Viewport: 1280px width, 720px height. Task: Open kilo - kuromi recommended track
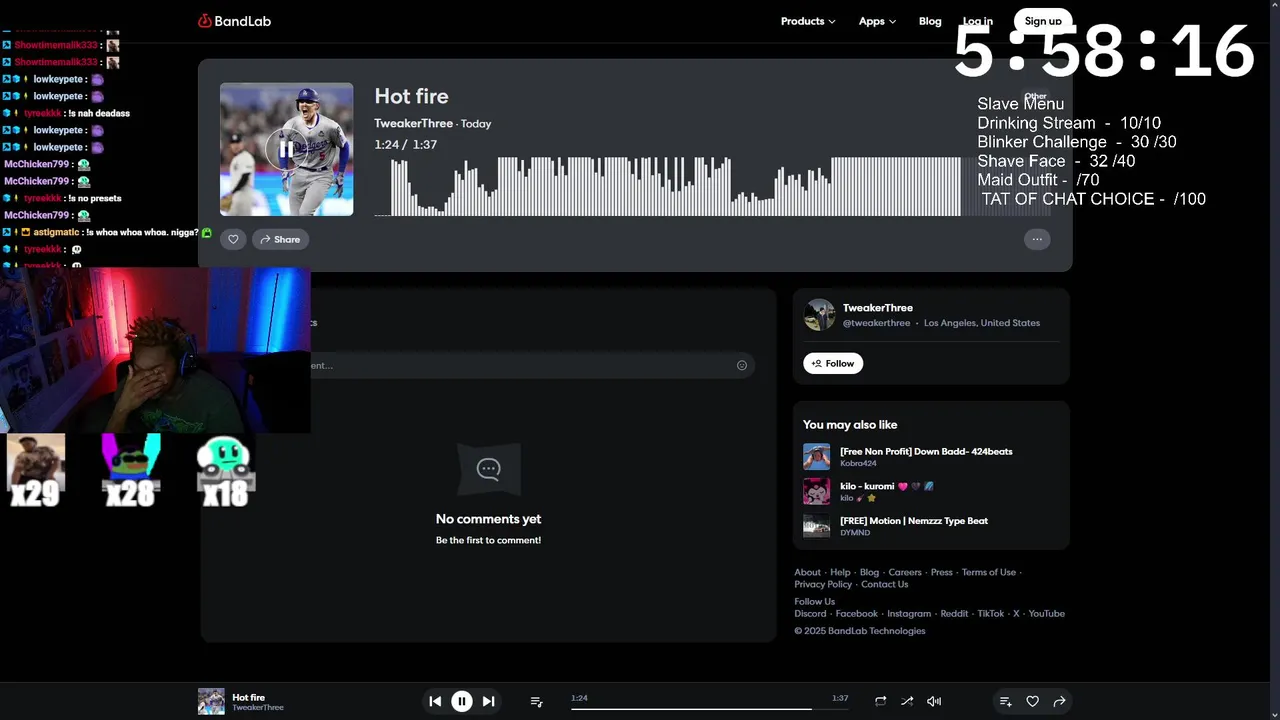tap(887, 486)
